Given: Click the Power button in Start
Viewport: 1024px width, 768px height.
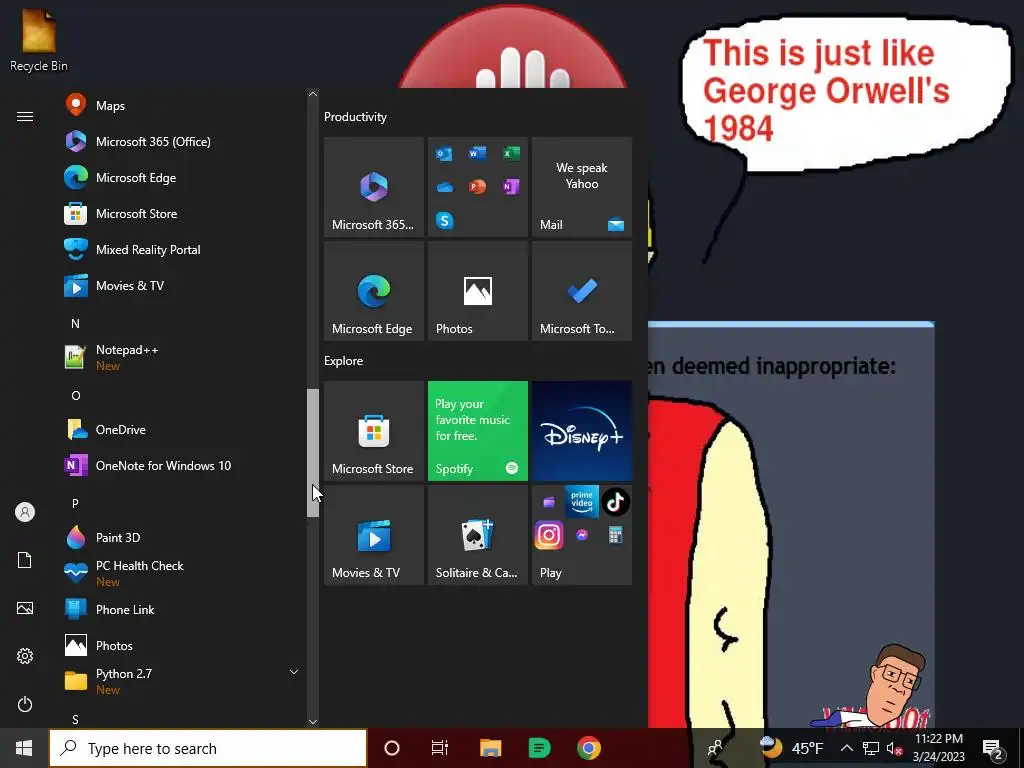Looking at the screenshot, I should pyautogui.click(x=25, y=704).
